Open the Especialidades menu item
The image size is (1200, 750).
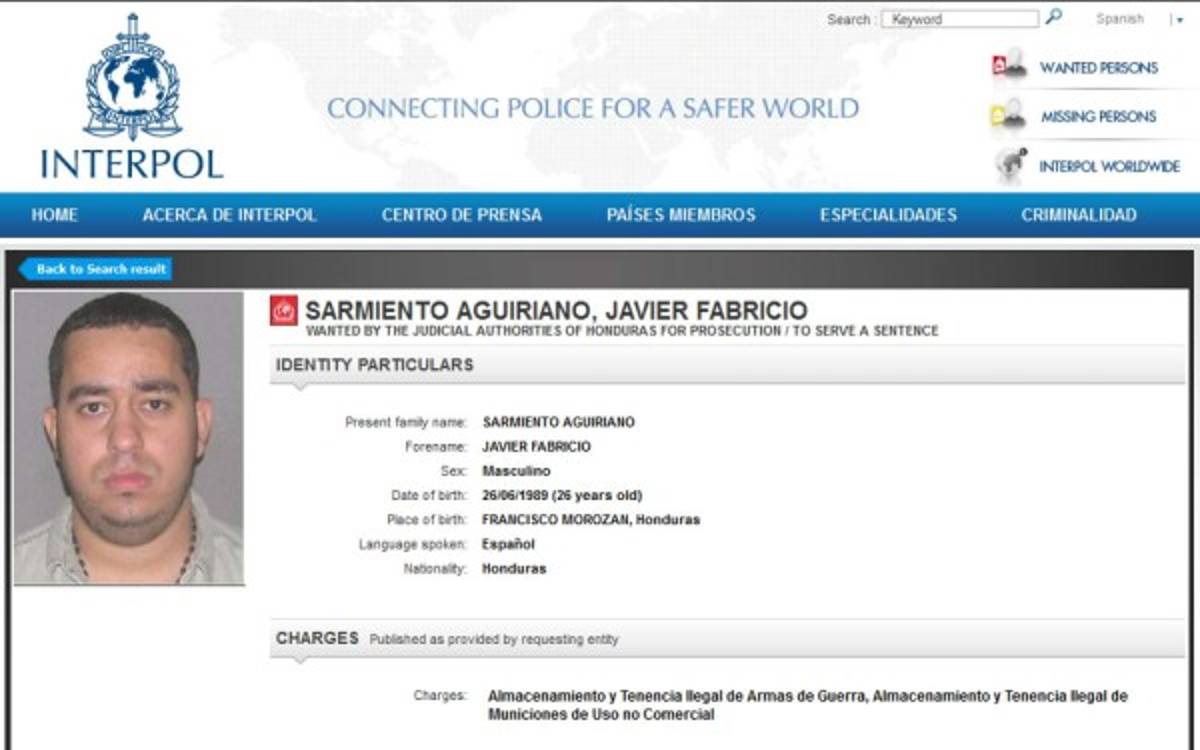pyautogui.click(x=888, y=215)
